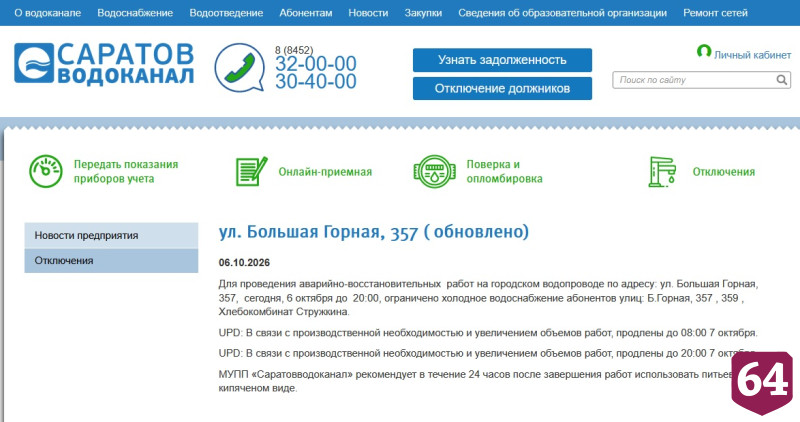Viewport: 800px width, 422px height.
Task: Click the meter gauge icon
Action: (x=46, y=171)
